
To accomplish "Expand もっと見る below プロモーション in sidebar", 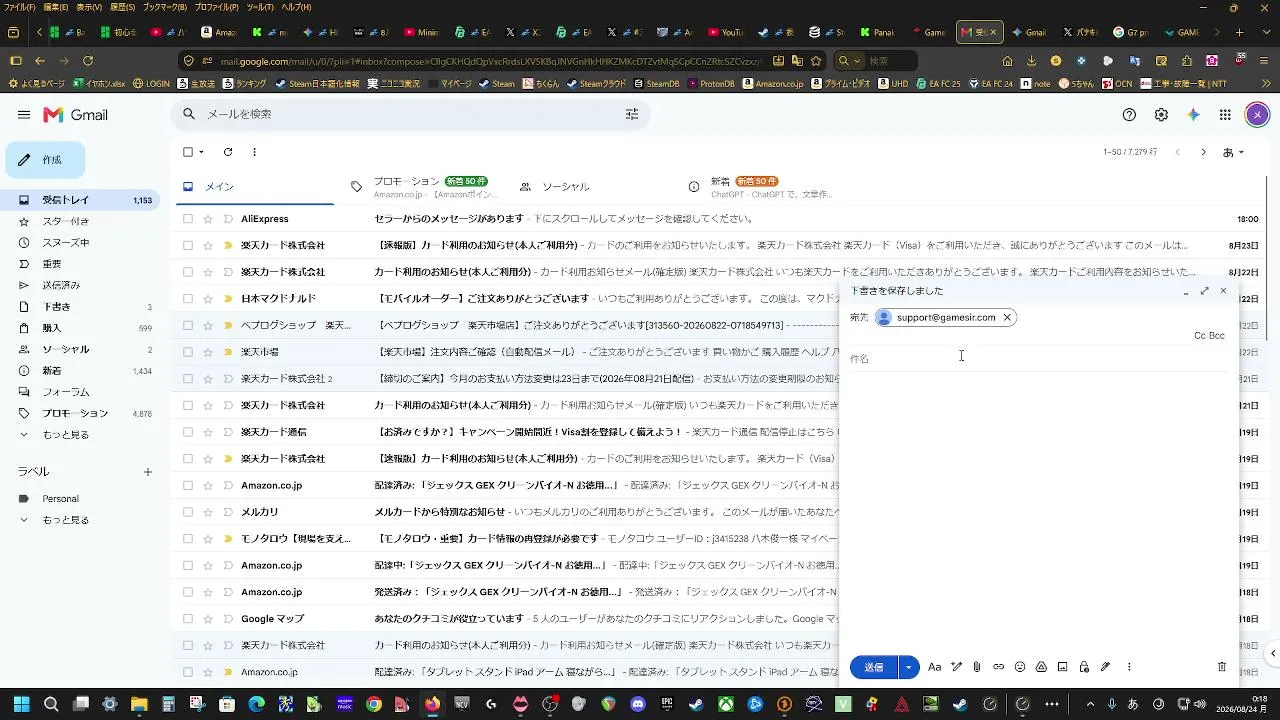I will click(65, 435).
